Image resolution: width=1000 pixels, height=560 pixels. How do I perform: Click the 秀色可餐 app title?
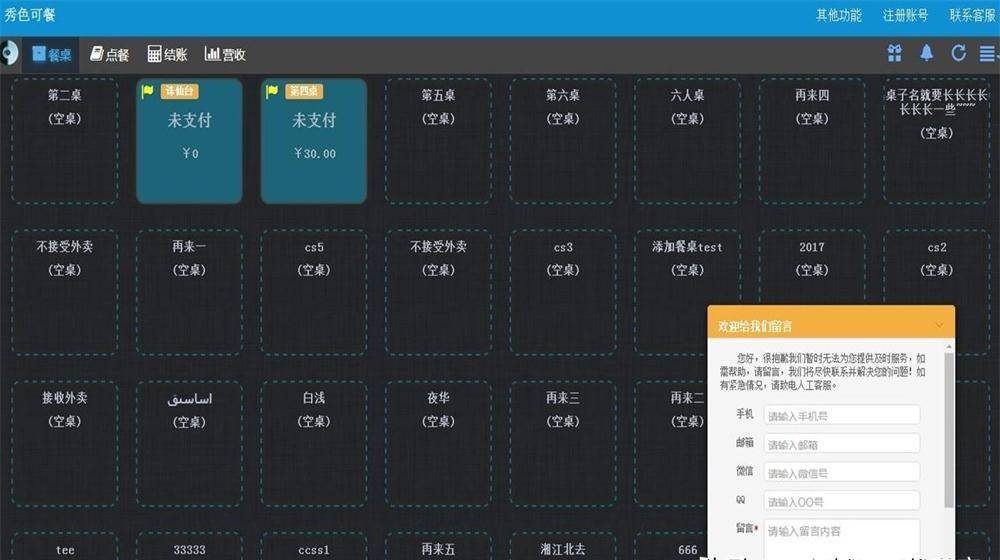coord(30,15)
